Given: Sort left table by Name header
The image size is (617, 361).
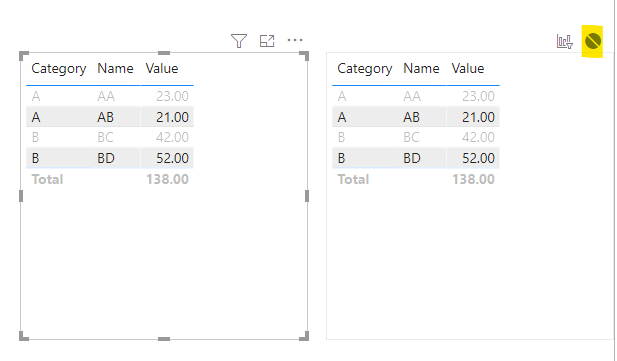Looking at the screenshot, I should 115,68.
